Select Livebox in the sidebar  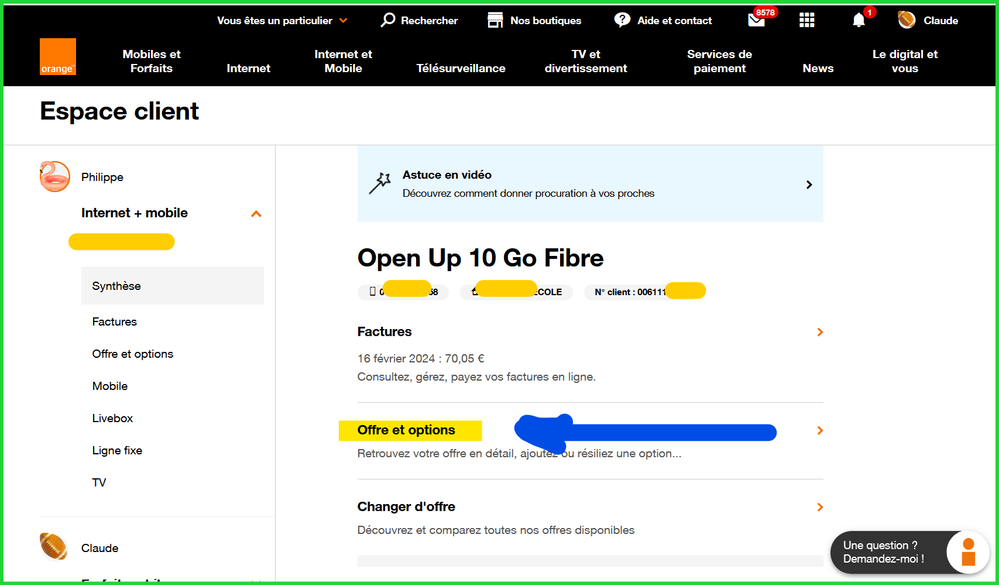(112, 418)
